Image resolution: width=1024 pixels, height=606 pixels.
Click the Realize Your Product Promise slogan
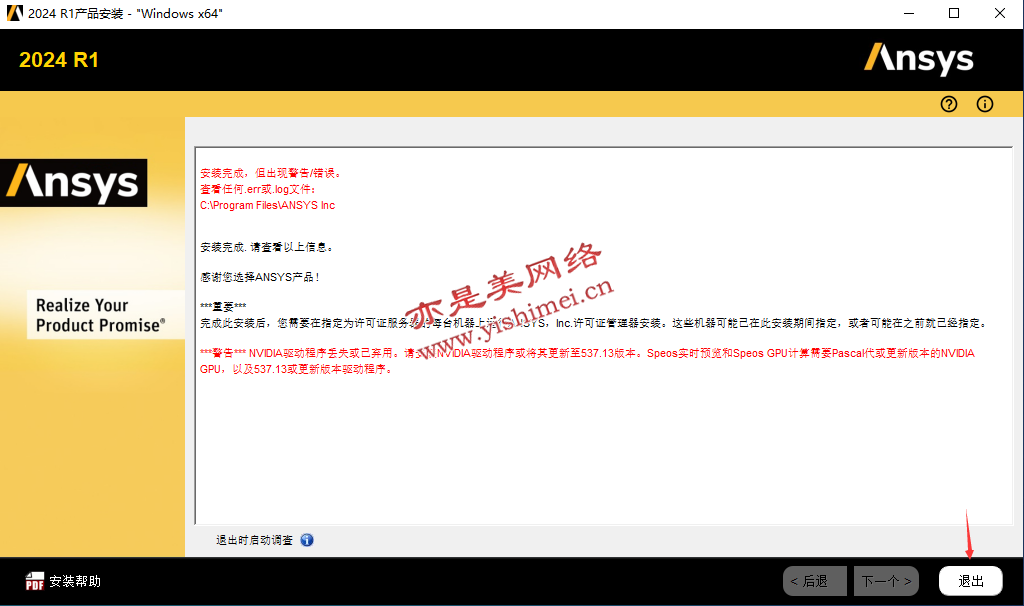click(101, 315)
